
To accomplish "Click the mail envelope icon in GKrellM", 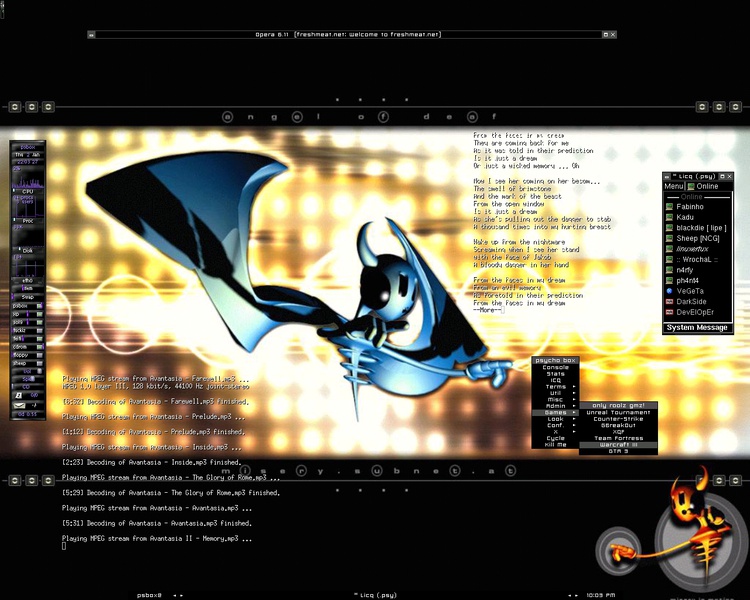I will [x=19, y=405].
